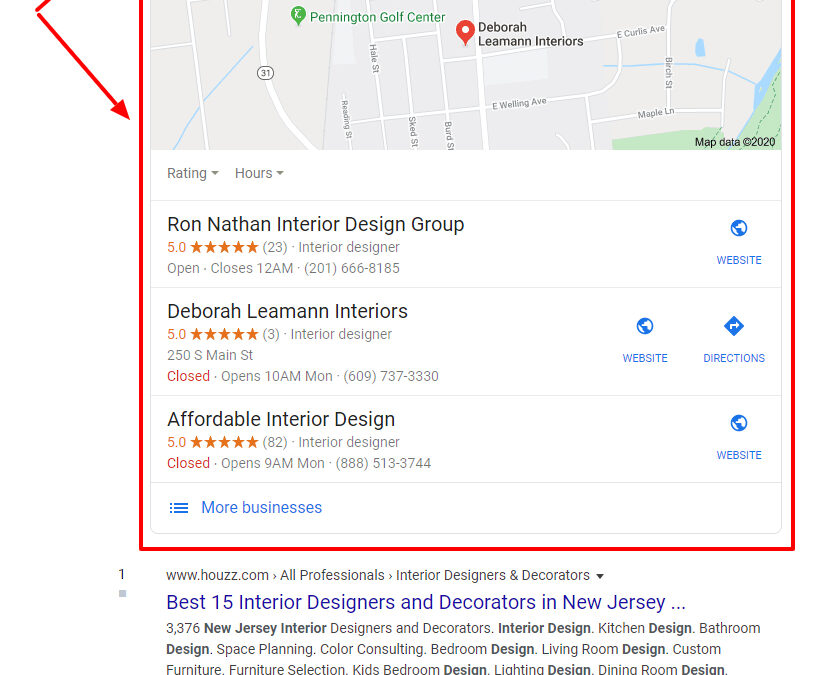
Task: Open Affordable Interior Design listing title
Action: pos(281,419)
